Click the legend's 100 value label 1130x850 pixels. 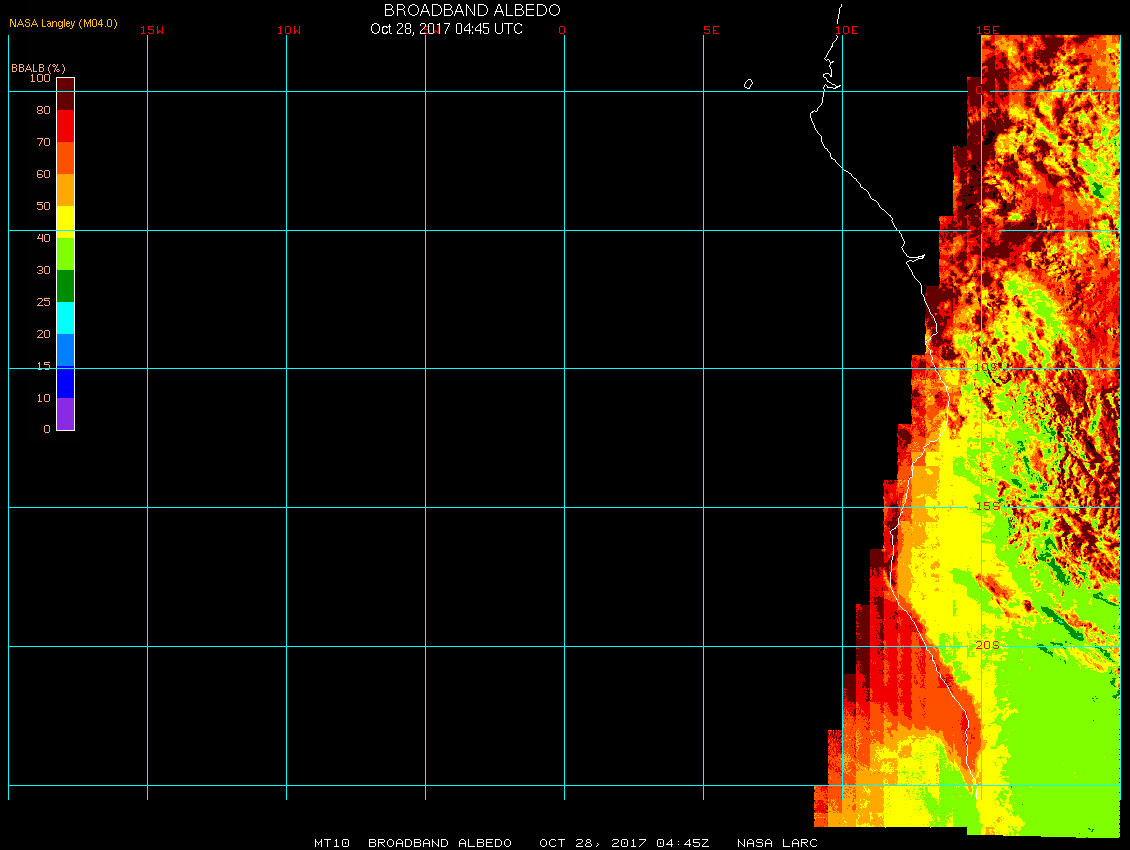tap(40, 78)
